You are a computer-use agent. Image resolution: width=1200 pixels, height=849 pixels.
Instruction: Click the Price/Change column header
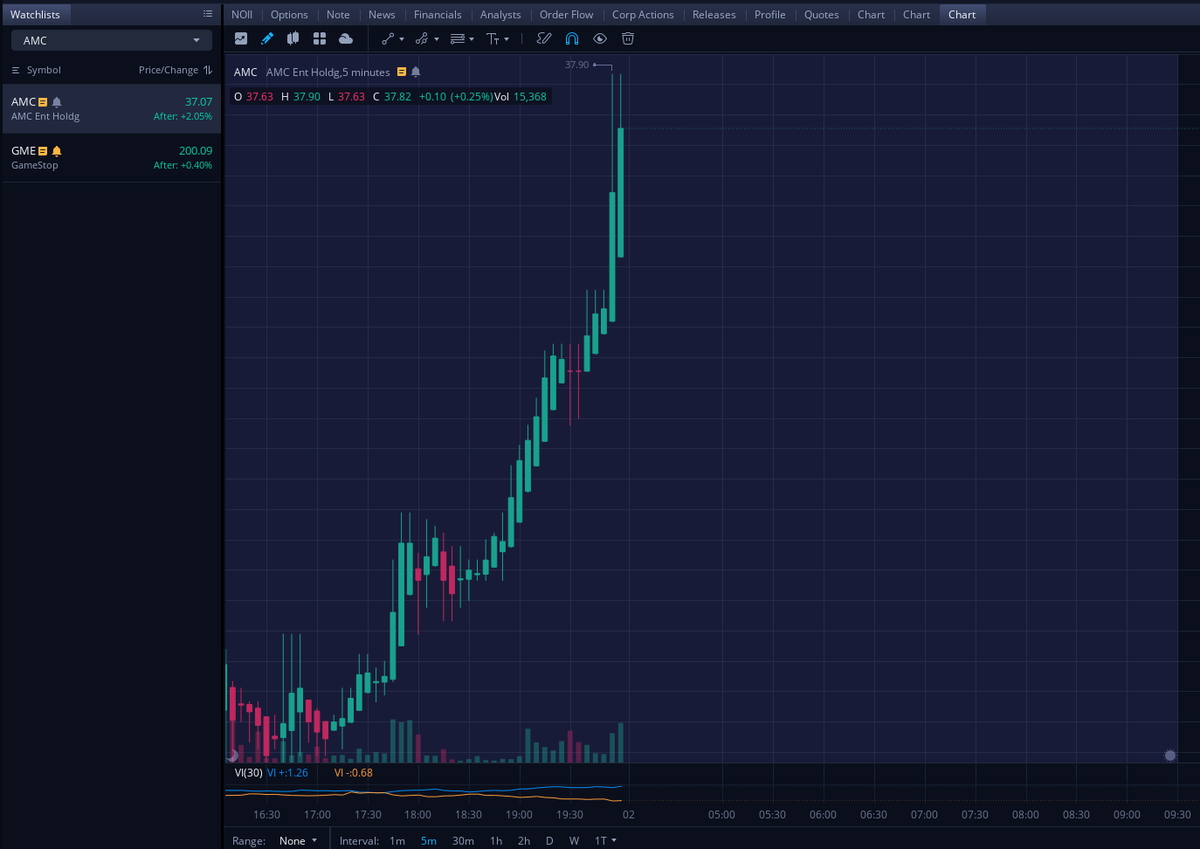168,70
